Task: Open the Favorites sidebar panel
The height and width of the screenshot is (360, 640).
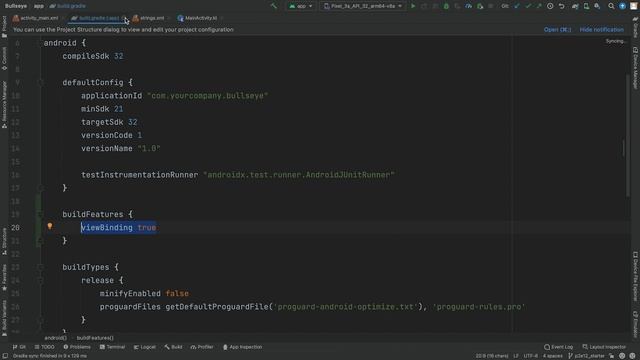Action: point(4,278)
